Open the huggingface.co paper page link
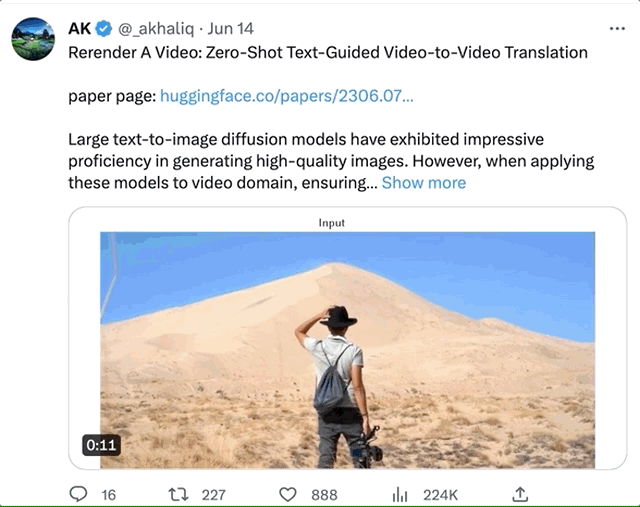This screenshot has width=640, height=507. click(x=287, y=96)
